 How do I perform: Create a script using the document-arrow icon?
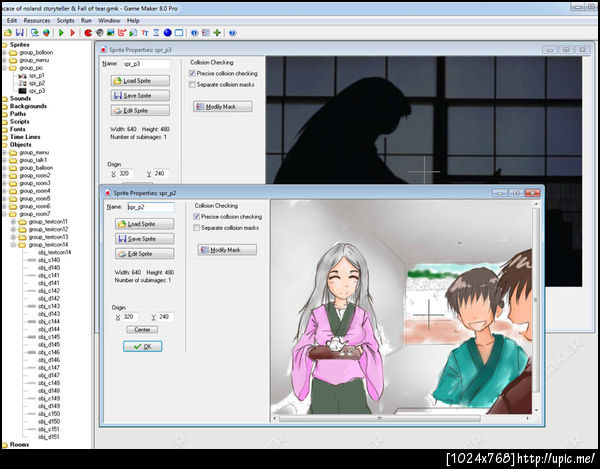click(133, 33)
